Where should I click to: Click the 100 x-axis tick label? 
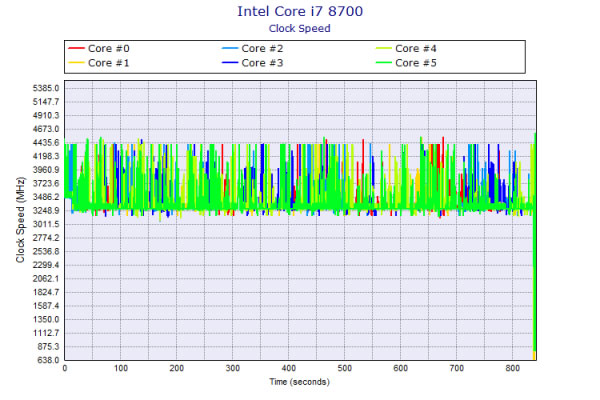(121, 368)
